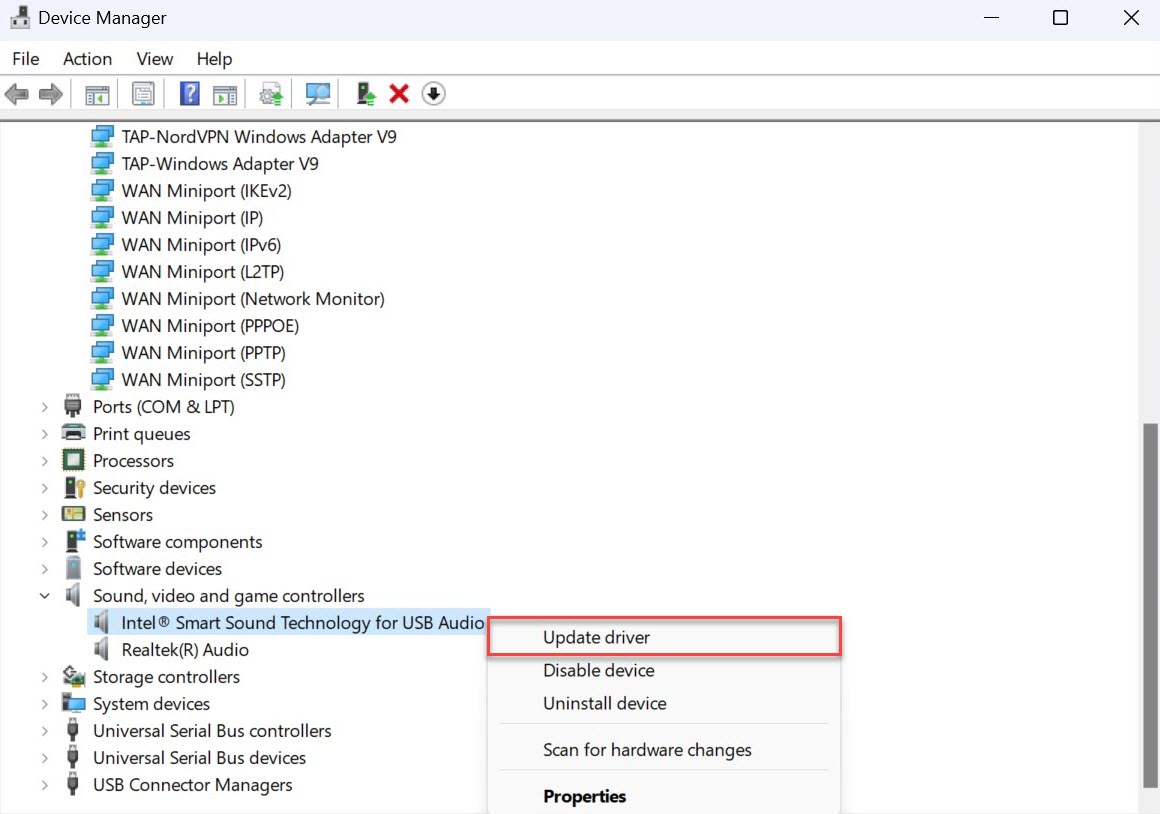This screenshot has height=814, width=1160.
Task: Collapse Sound, video and game controllers
Action: (x=45, y=596)
